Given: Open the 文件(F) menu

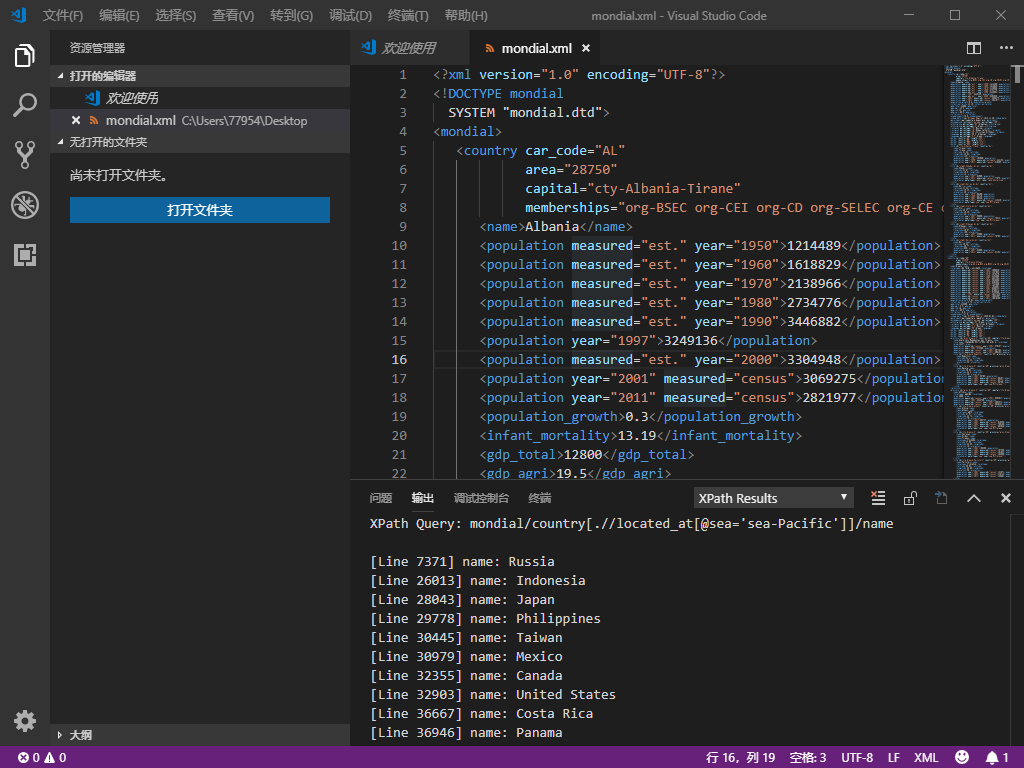Looking at the screenshot, I should tap(63, 16).
